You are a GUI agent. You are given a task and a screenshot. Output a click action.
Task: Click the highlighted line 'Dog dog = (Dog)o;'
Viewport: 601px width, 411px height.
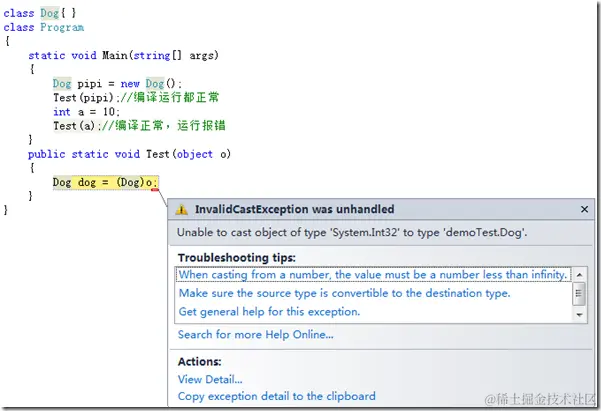(105, 182)
